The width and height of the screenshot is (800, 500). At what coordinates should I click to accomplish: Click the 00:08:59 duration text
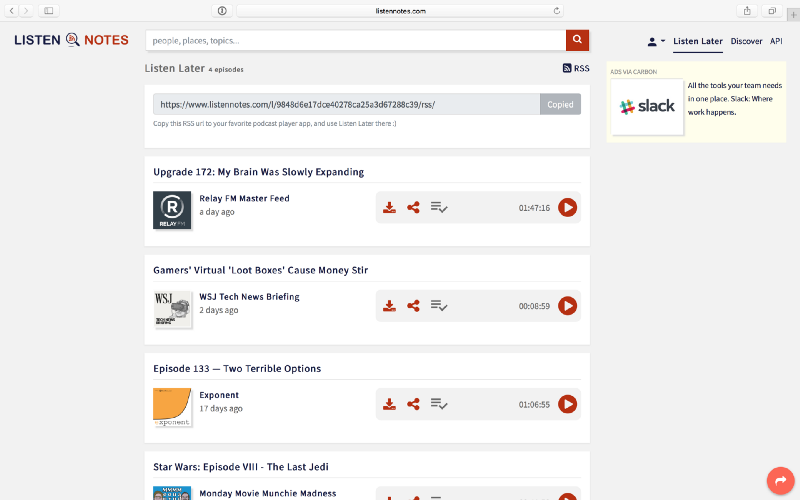(x=534, y=306)
